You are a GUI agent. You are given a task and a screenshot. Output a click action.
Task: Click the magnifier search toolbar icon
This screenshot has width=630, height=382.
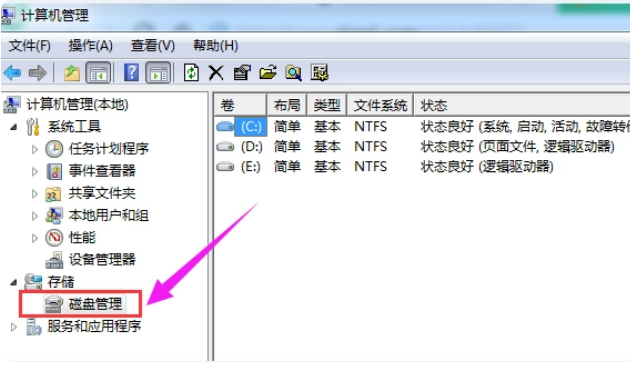[293, 73]
